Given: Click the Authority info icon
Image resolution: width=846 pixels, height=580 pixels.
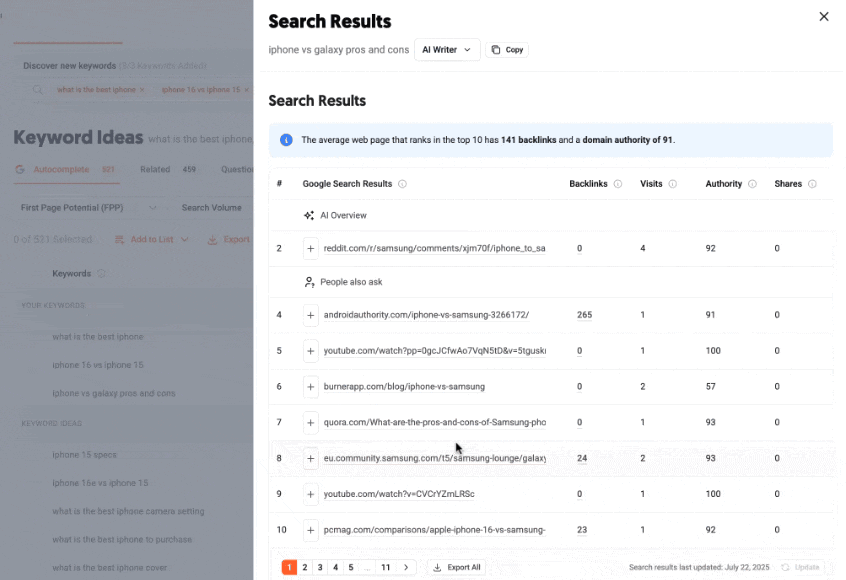Looking at the screenshot, I should pyautogui.click(x=752, y=184).
